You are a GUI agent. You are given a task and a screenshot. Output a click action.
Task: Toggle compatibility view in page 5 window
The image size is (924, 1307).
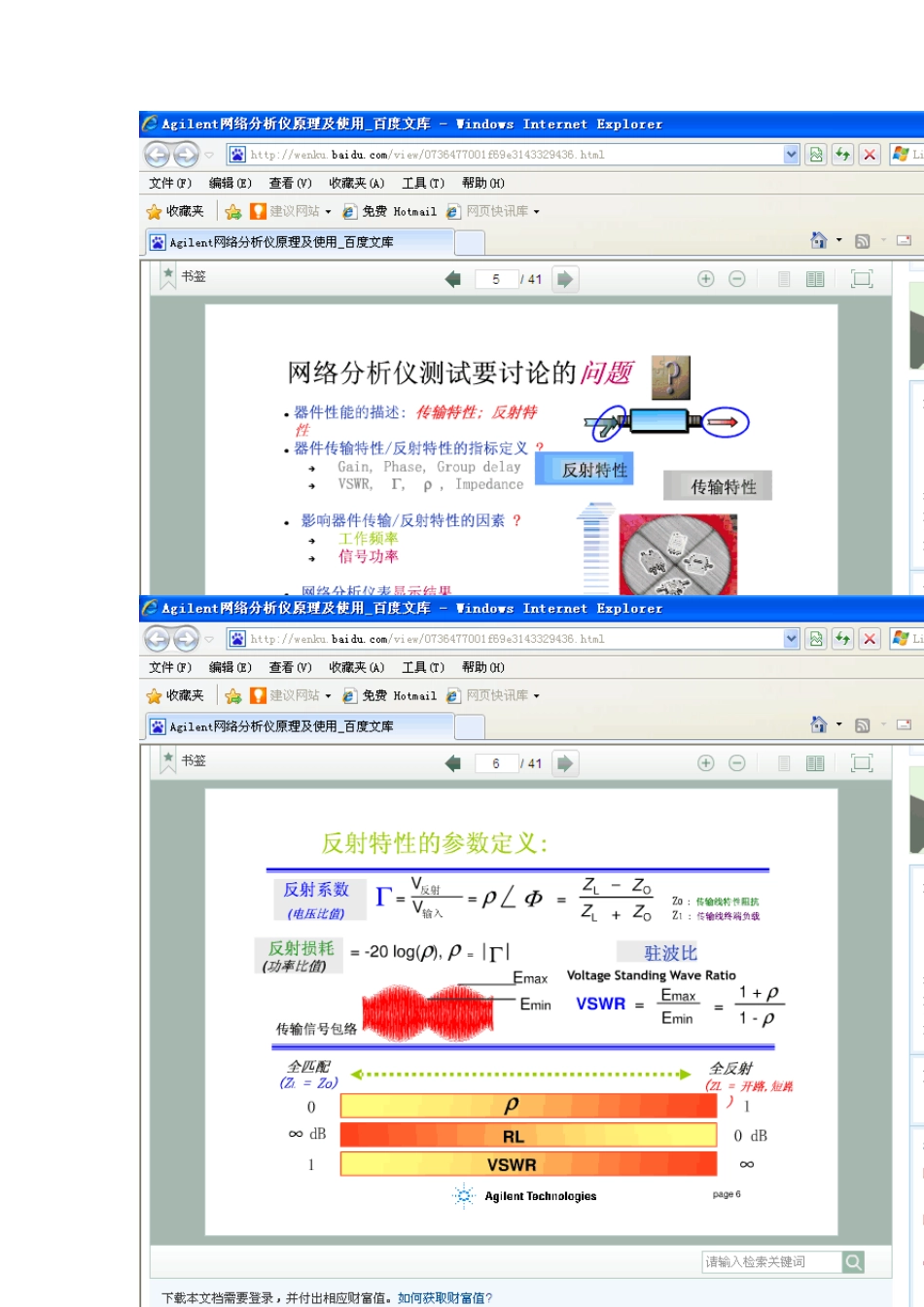[815, 154]
